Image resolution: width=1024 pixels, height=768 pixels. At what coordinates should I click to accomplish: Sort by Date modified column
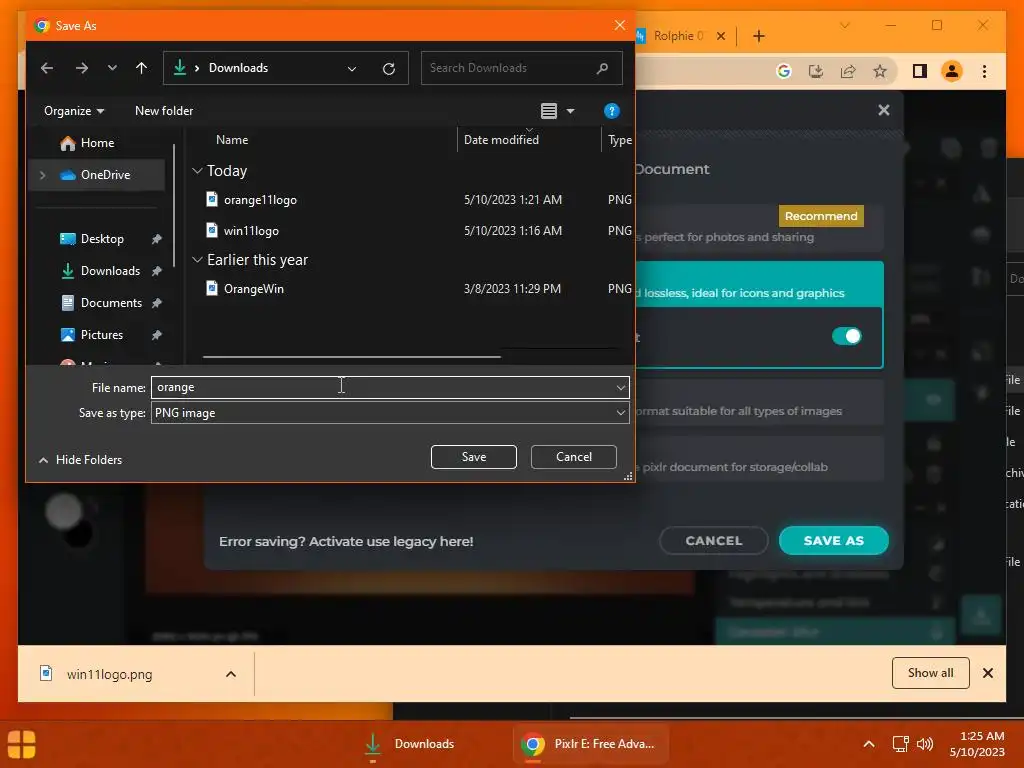point(501,140)
